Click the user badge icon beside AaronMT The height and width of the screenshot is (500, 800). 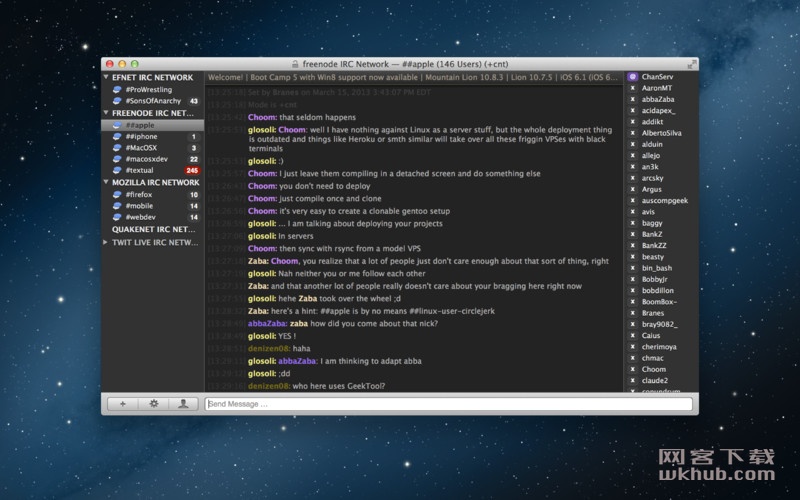click(x=633, y=88)
